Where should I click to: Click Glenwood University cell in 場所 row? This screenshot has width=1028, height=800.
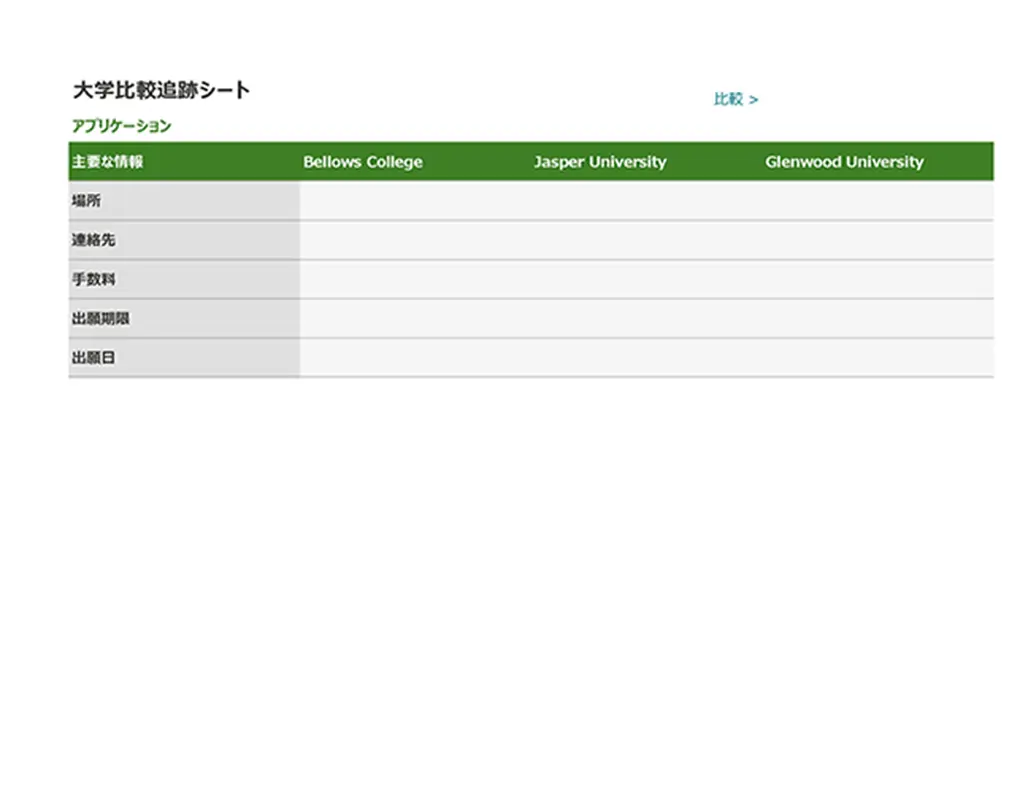[x=878, y=201]
